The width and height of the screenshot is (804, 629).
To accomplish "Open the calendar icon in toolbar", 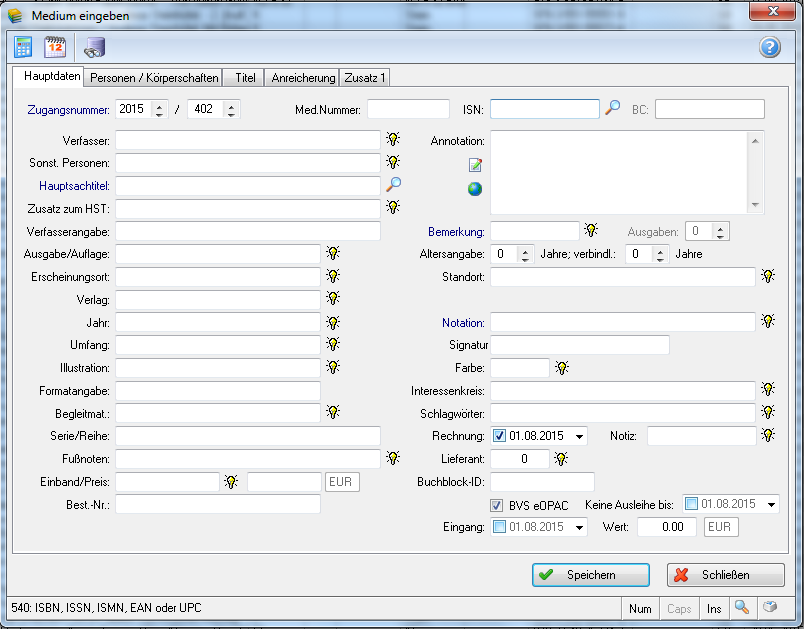I will [56, 46].
